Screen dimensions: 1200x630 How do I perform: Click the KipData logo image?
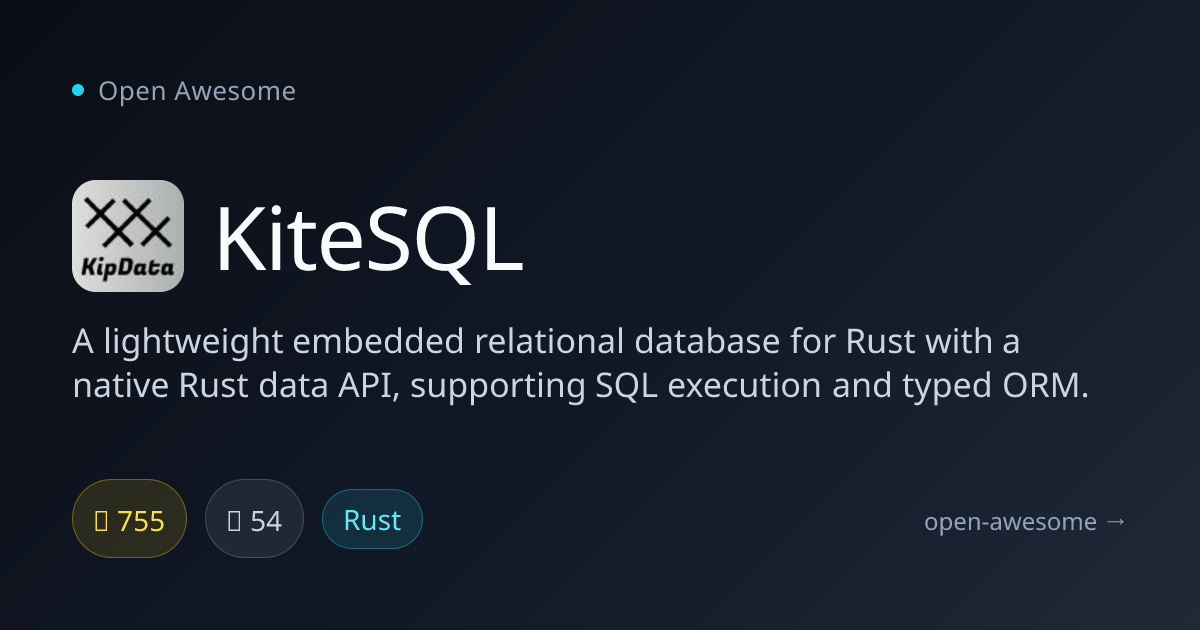128,236
